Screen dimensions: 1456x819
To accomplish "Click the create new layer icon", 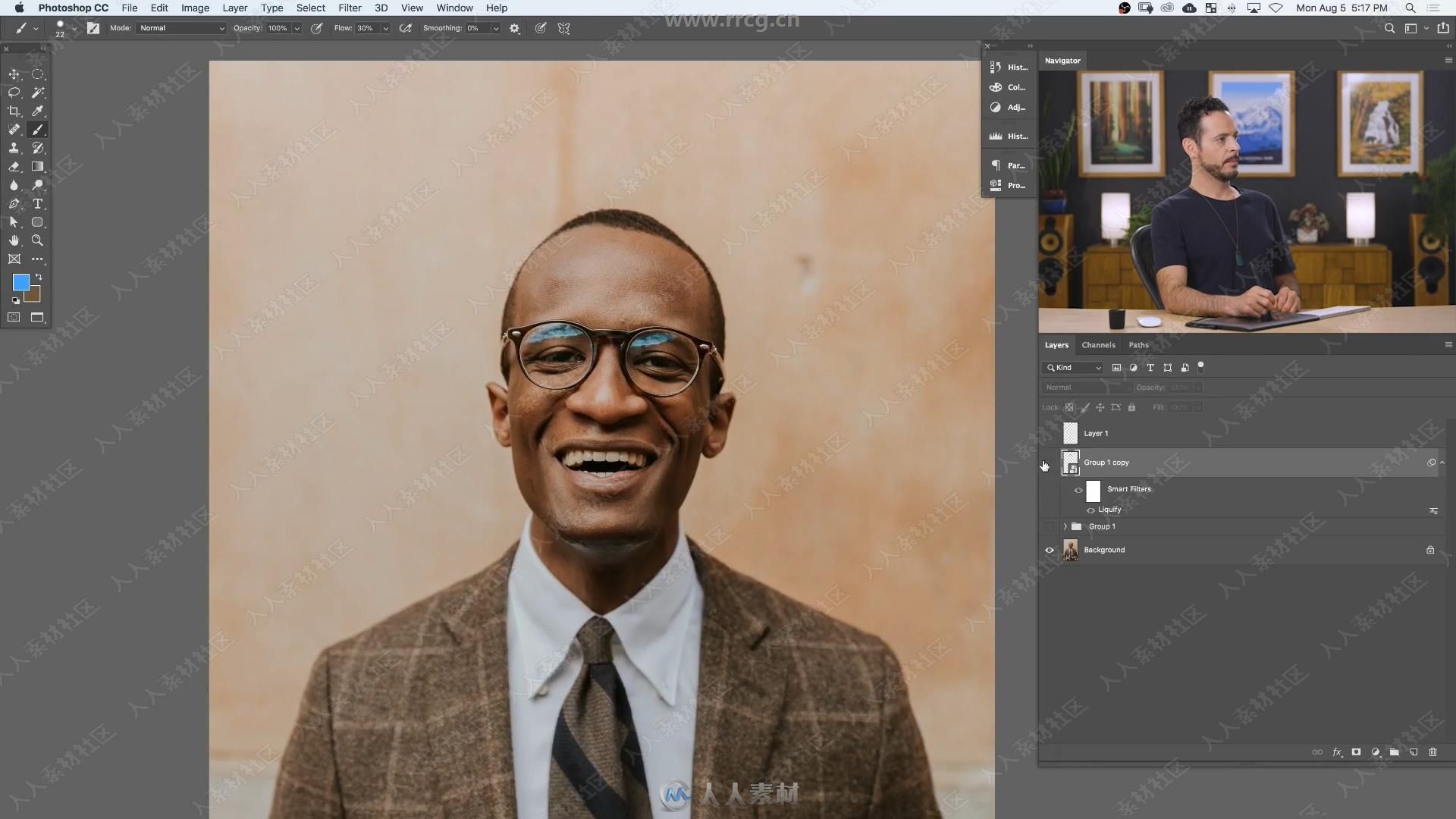I will 1414,752.
